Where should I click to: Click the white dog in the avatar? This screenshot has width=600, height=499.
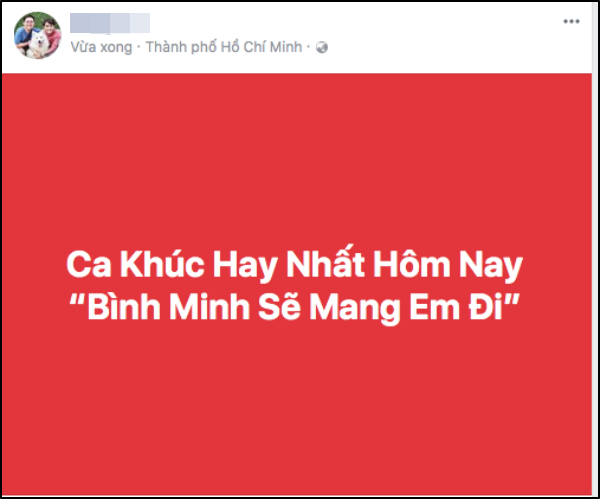[38, 45]
